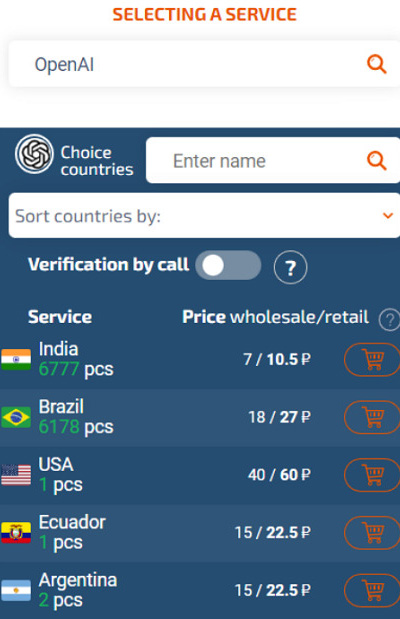400x619 pixels.
Task: Add Argentina number to cart
Action: pyautogui.click(x=372, y=590)
